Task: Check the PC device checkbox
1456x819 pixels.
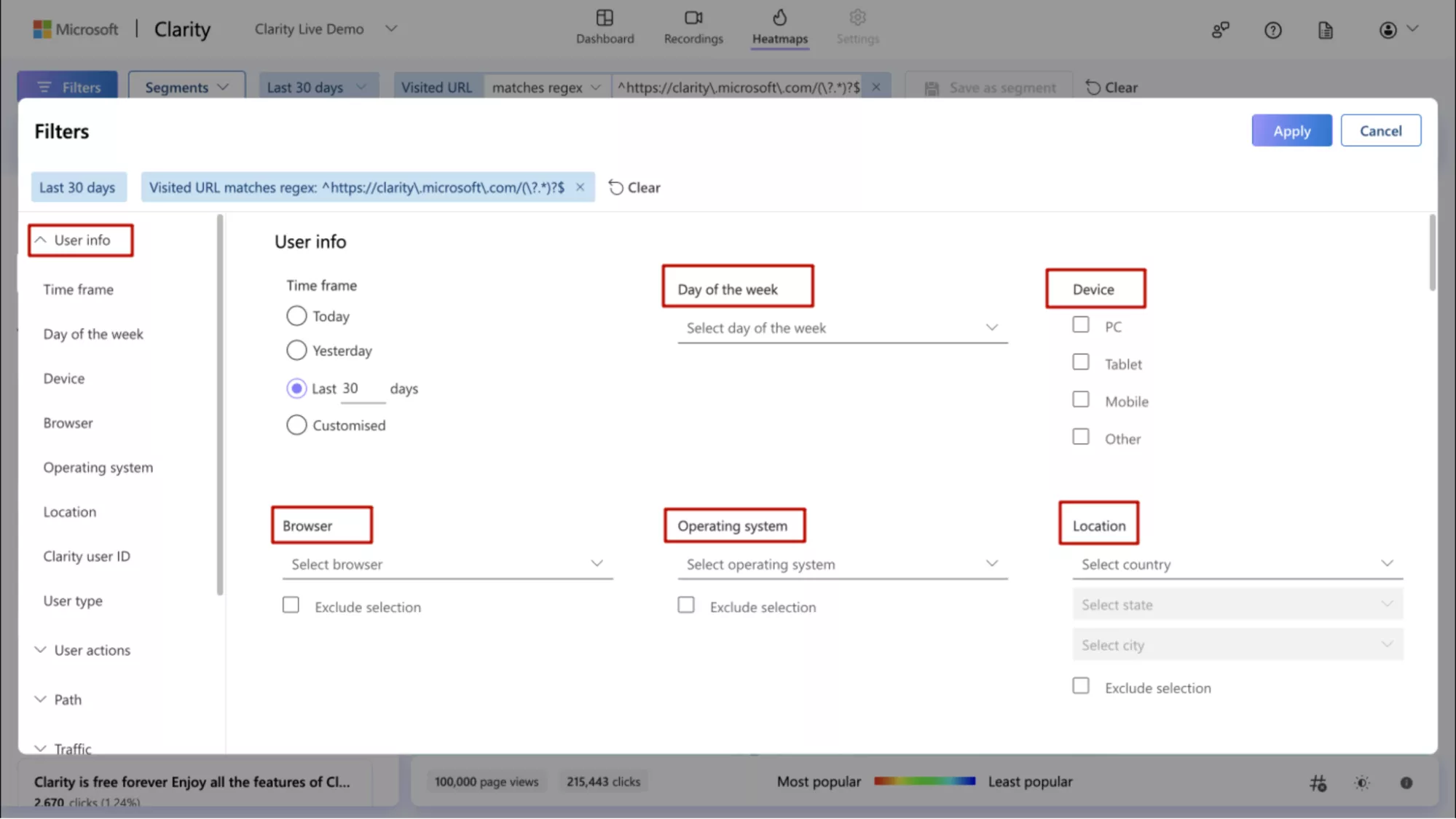Action: click(x=1080, y=325)
